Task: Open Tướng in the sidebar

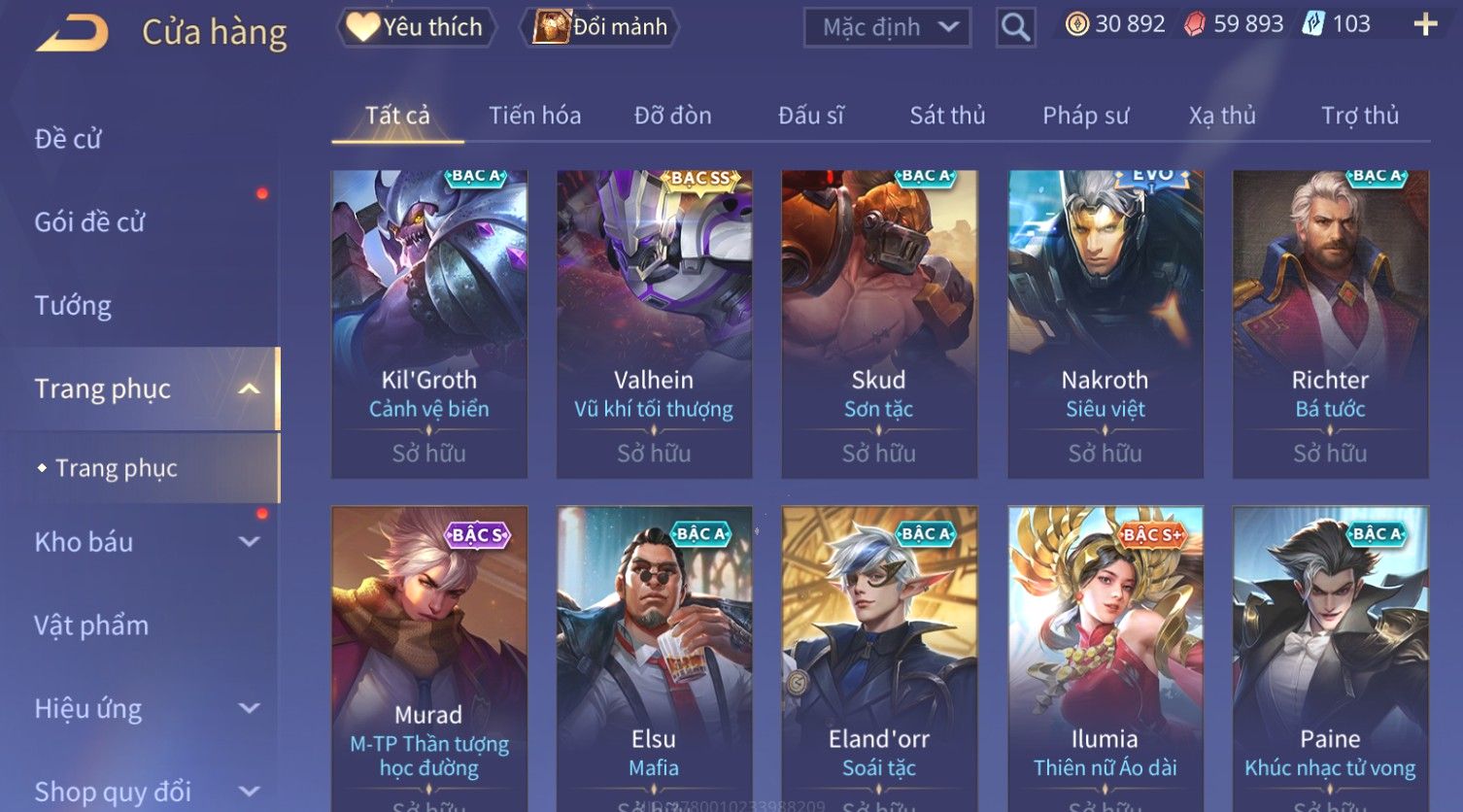Action: 73,306
